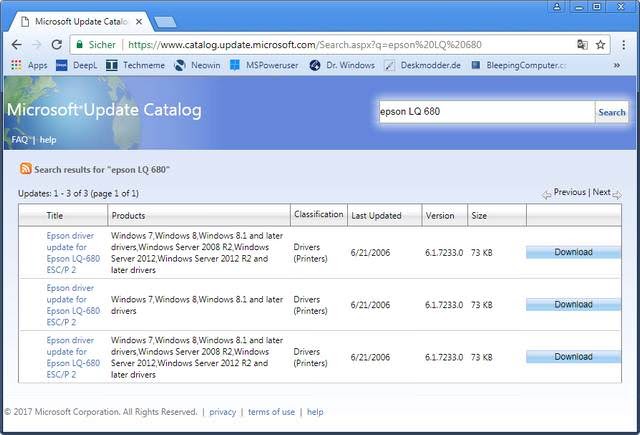The image size is (640, 435).
Task: Open the Dr. Windows bookmark
Action: click(x=342, y=65)
